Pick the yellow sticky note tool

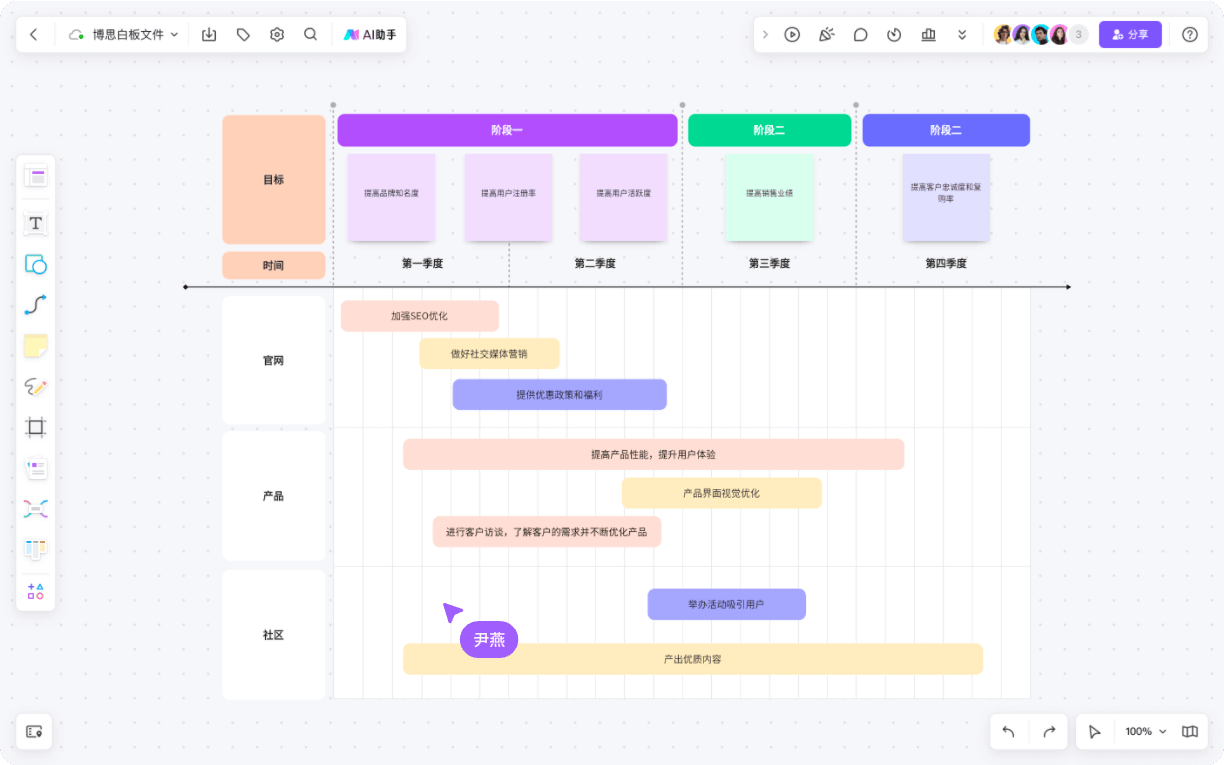tap(36, 346)
